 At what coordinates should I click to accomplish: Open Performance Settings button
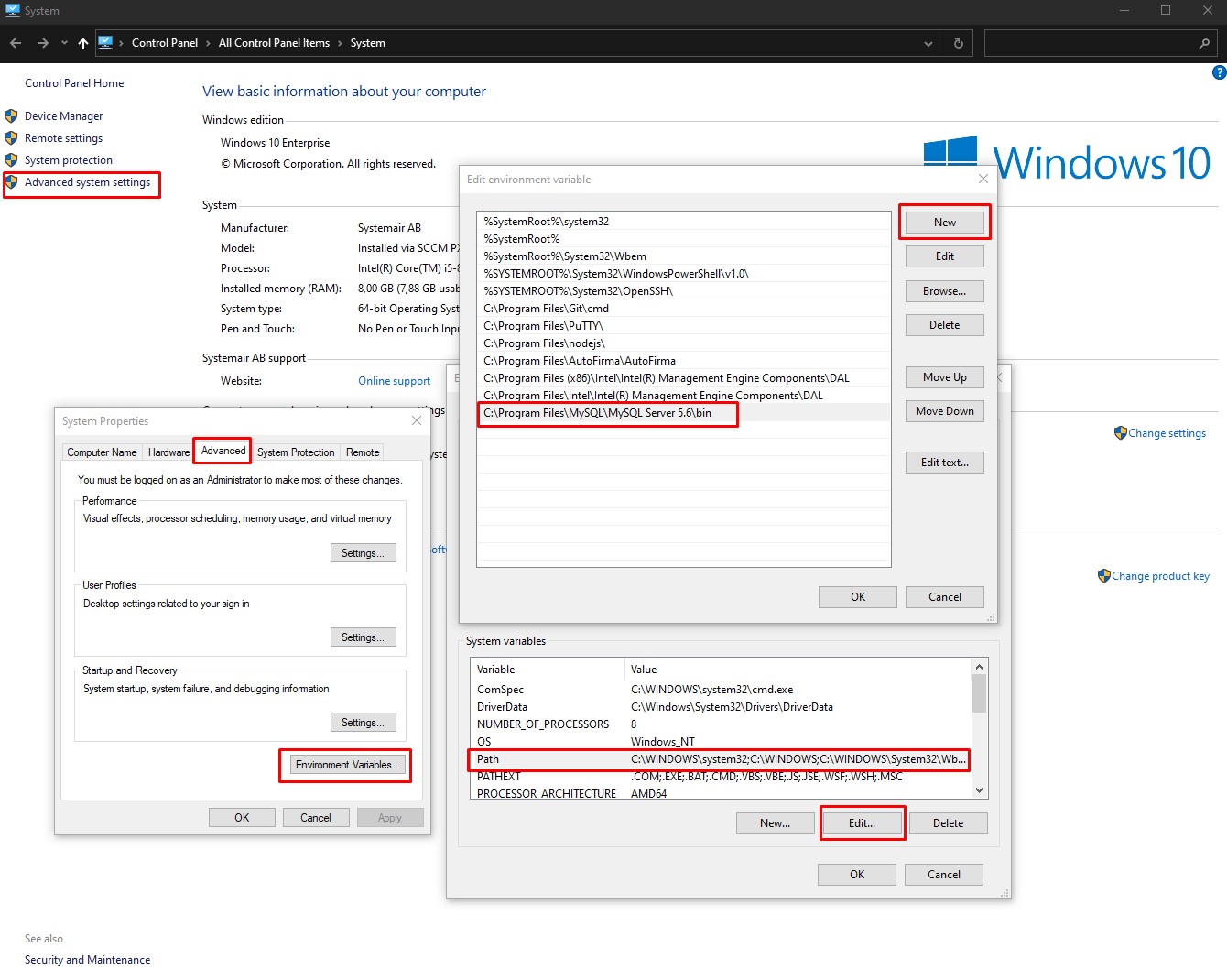tap(363, 553)
